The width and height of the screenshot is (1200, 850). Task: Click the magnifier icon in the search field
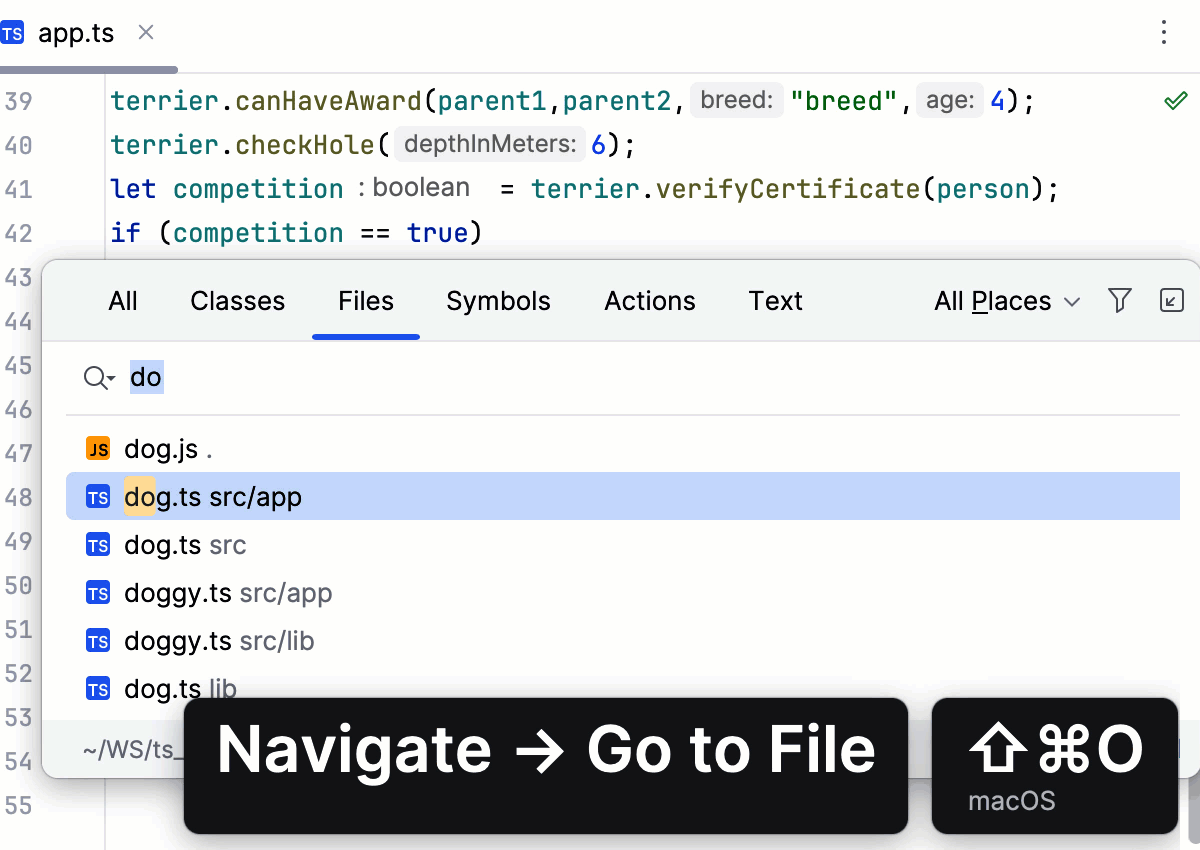[x=93, y=377]
